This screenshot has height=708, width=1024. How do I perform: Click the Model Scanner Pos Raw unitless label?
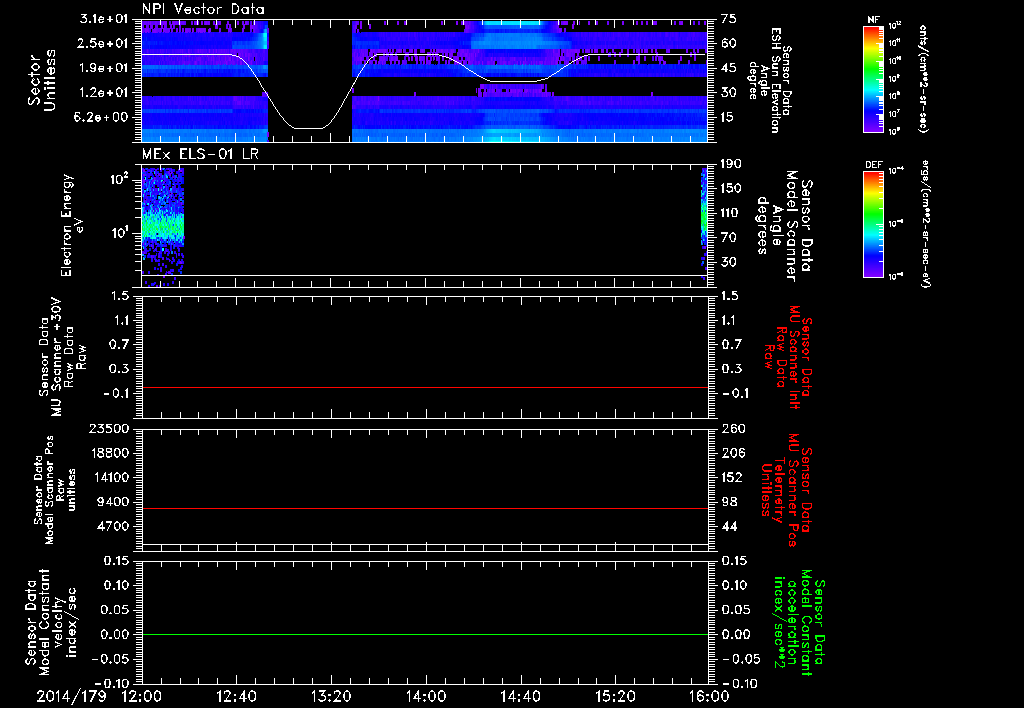55,490
